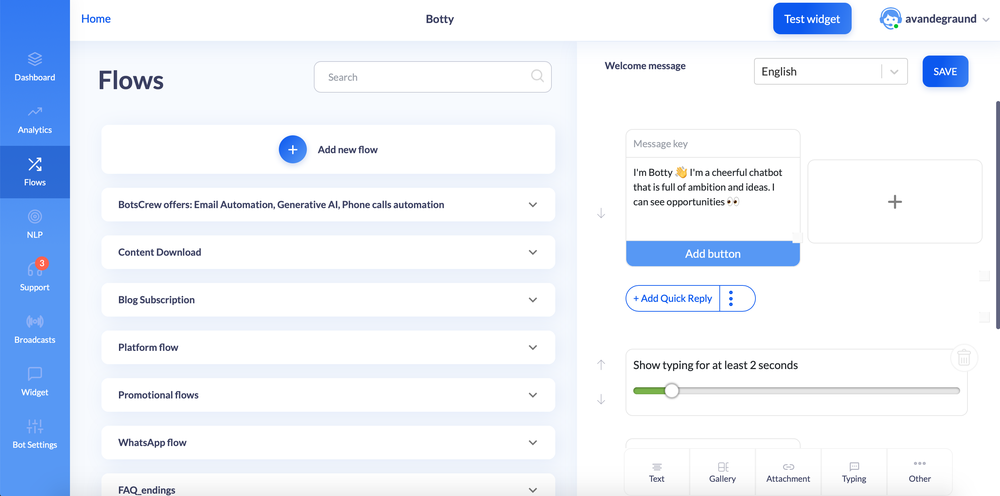Click Add button on message card
Image resolution: width=1000 pixels, height=496 pixels.
click(713, 254)
